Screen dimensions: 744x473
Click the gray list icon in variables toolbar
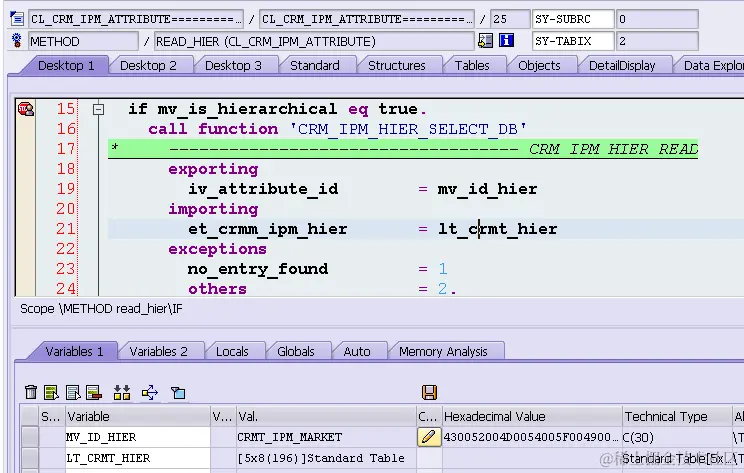(73, 392)
